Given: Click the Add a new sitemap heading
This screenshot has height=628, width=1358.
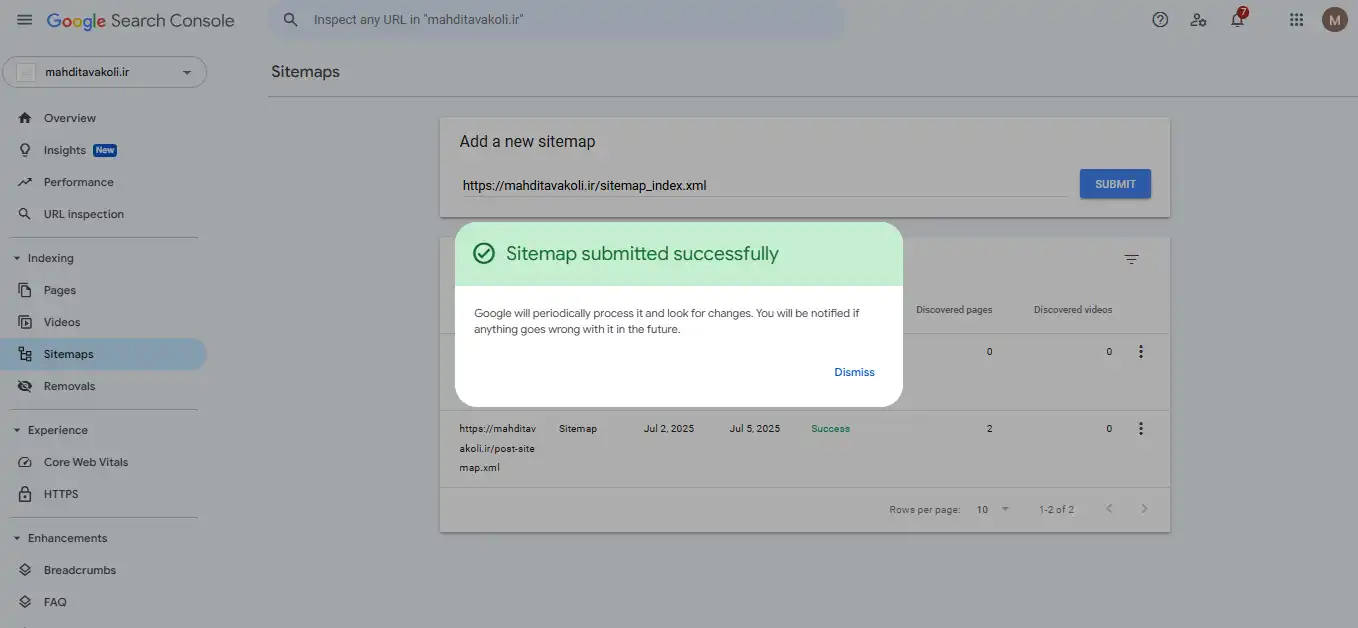Looking at the screenshot, I should click(x=527, y=142).
